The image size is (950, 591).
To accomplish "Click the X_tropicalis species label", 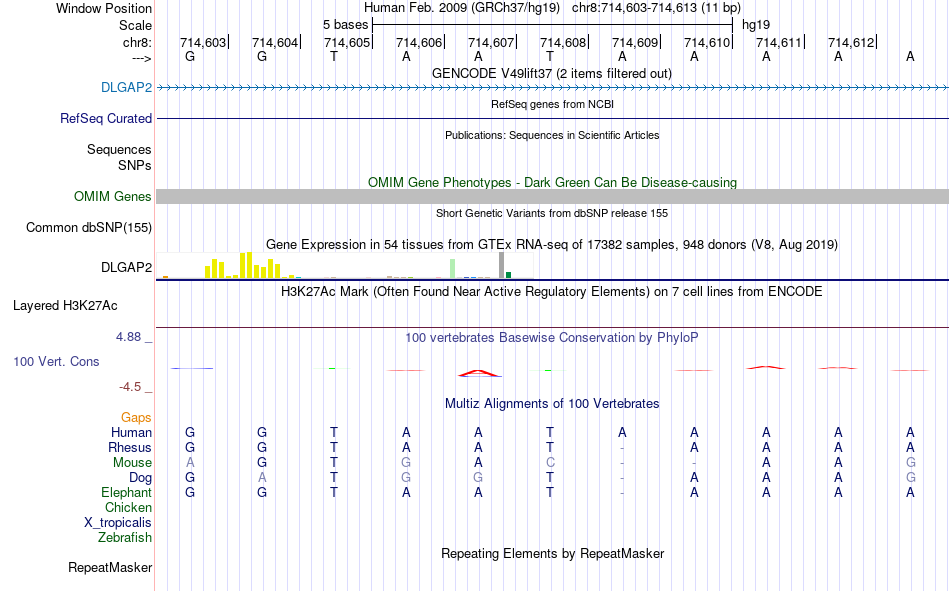I will point(118,523).
